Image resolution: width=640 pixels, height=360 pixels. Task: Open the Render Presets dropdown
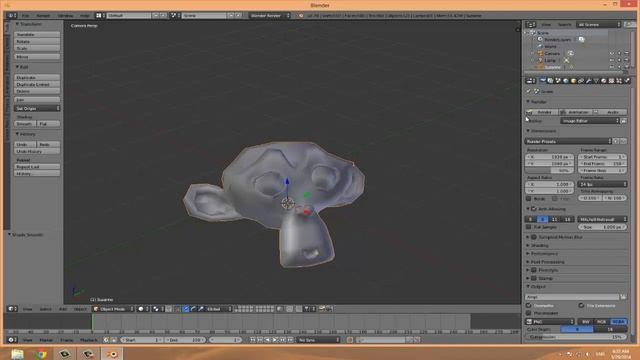point(568,141)
